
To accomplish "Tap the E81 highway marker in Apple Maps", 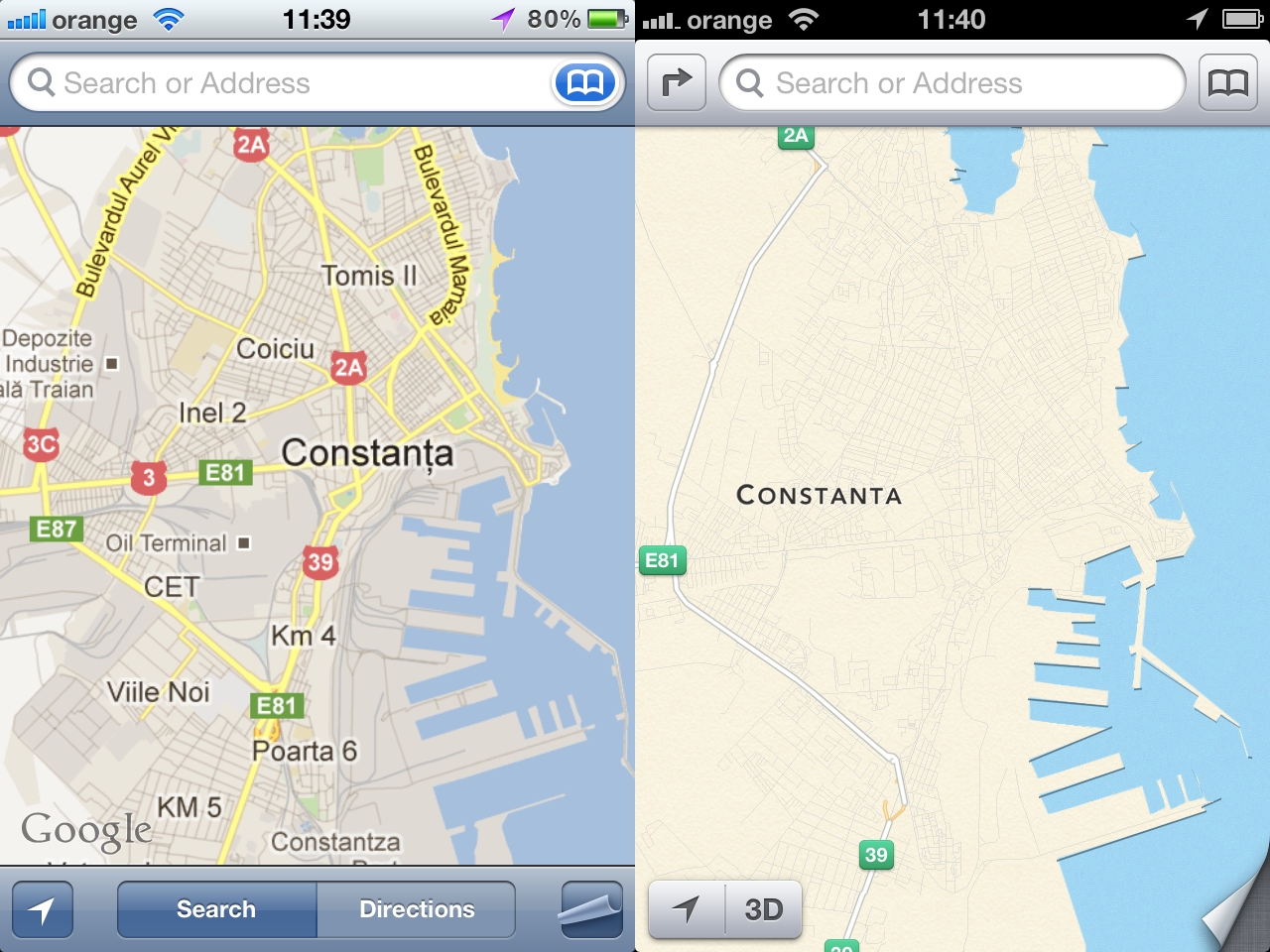I will (x=662, y=560).
